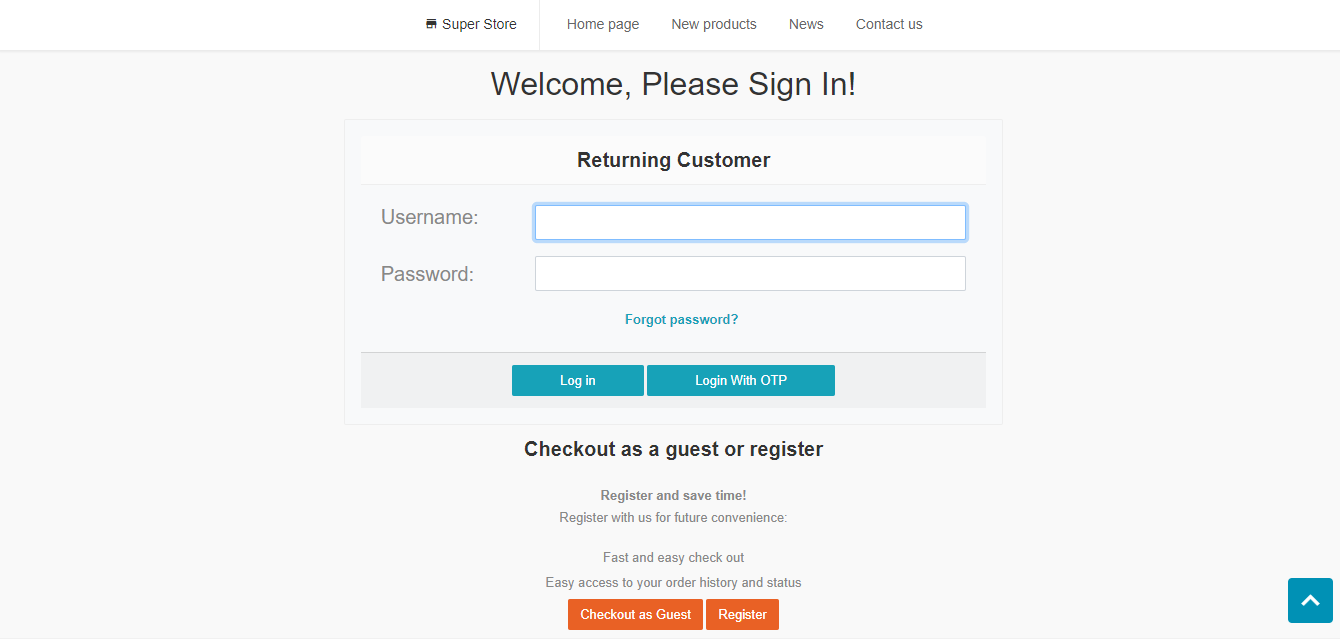Click the Super Store shop icon
The height and width of the screenshot is (639, 1340).
click(431, 24)
